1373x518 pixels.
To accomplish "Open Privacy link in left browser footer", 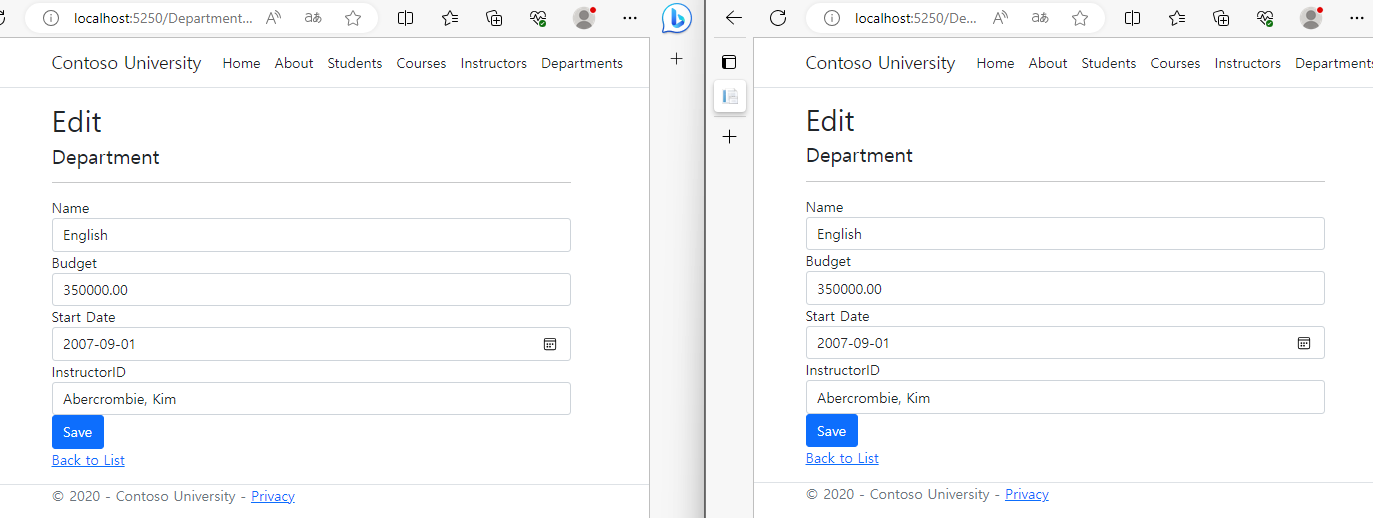I will [x=273, y=496].
